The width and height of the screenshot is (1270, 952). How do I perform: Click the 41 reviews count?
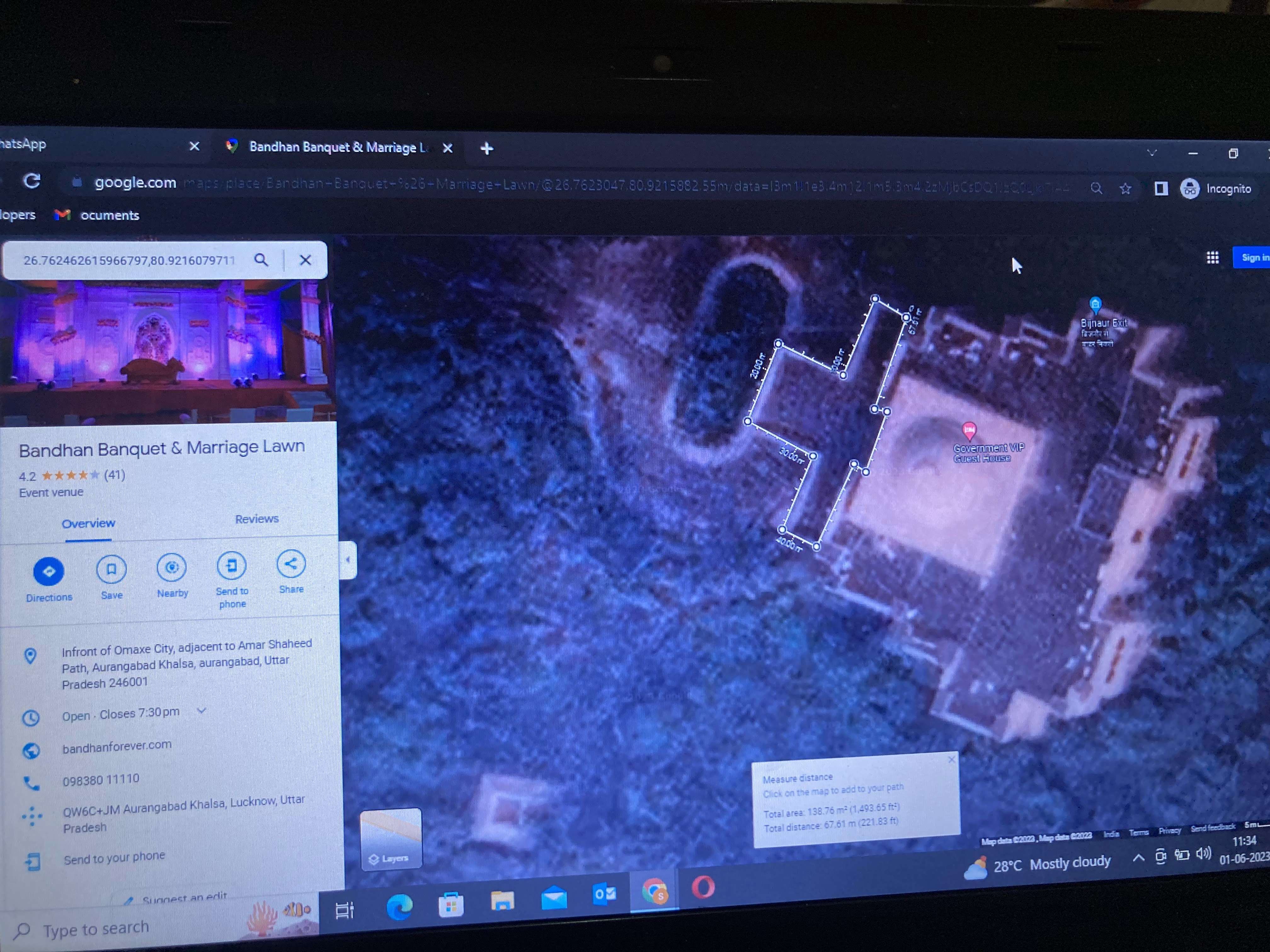pos(114,474)
